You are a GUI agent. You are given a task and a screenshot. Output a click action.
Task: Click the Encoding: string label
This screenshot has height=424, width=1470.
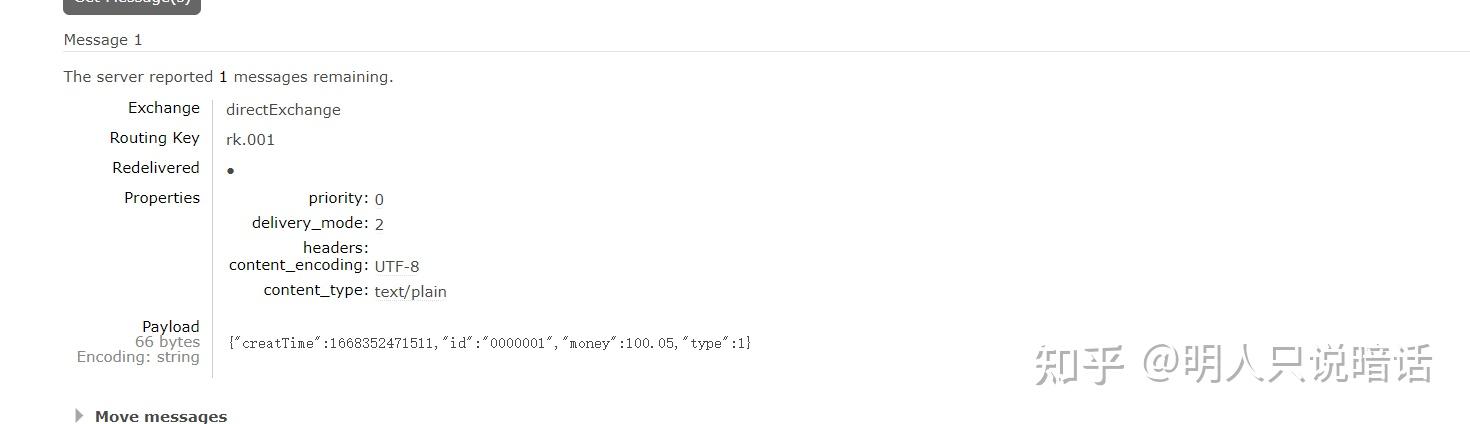138,357
